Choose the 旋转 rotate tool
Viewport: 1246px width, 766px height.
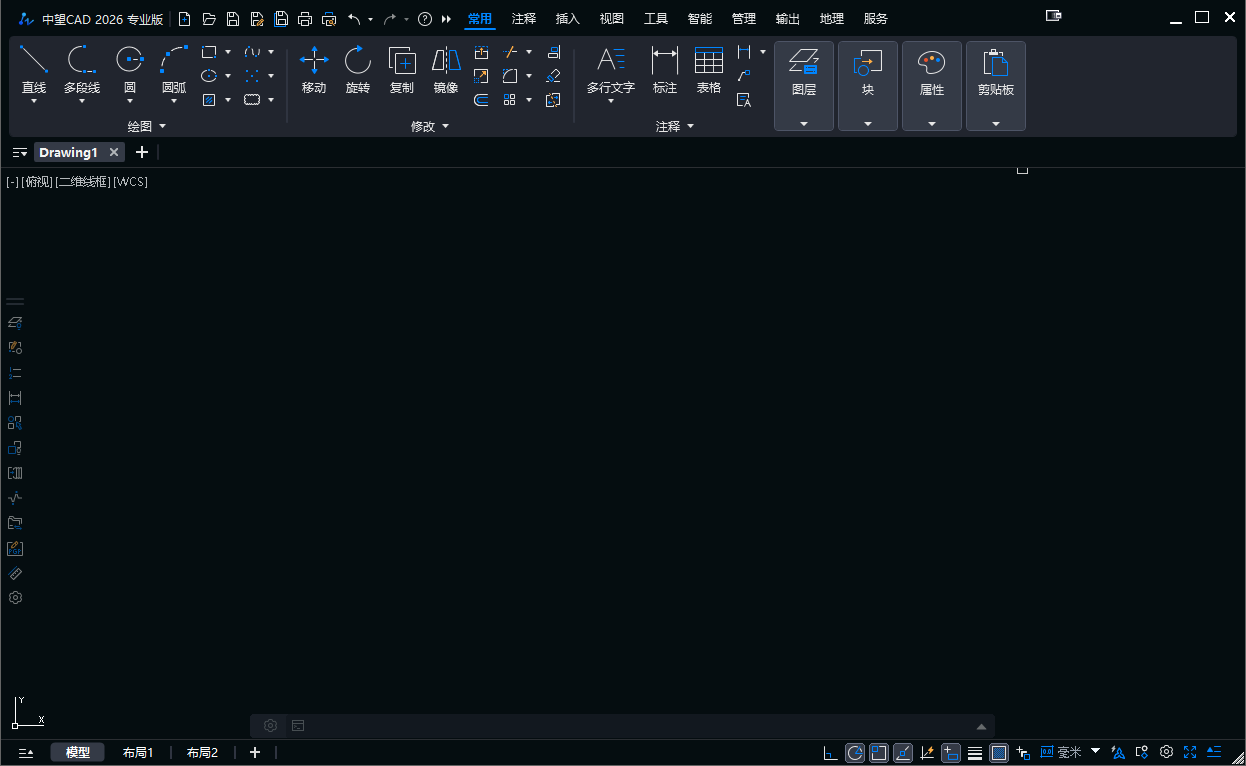[x=358, y=72]
